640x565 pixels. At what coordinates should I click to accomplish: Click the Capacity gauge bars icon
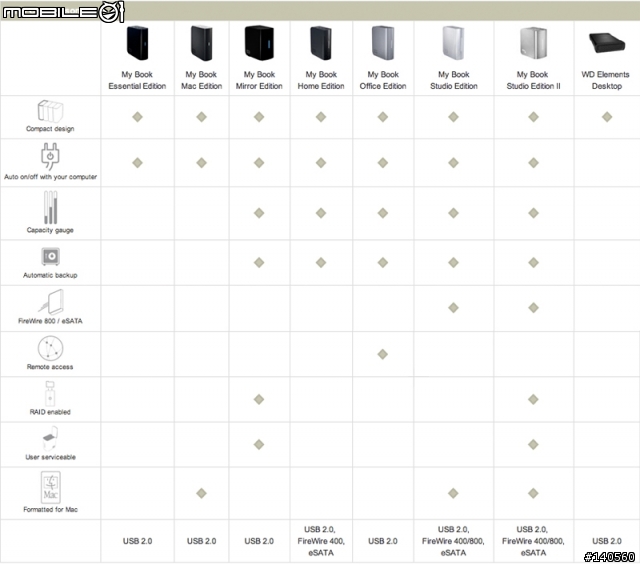point(51,207)
